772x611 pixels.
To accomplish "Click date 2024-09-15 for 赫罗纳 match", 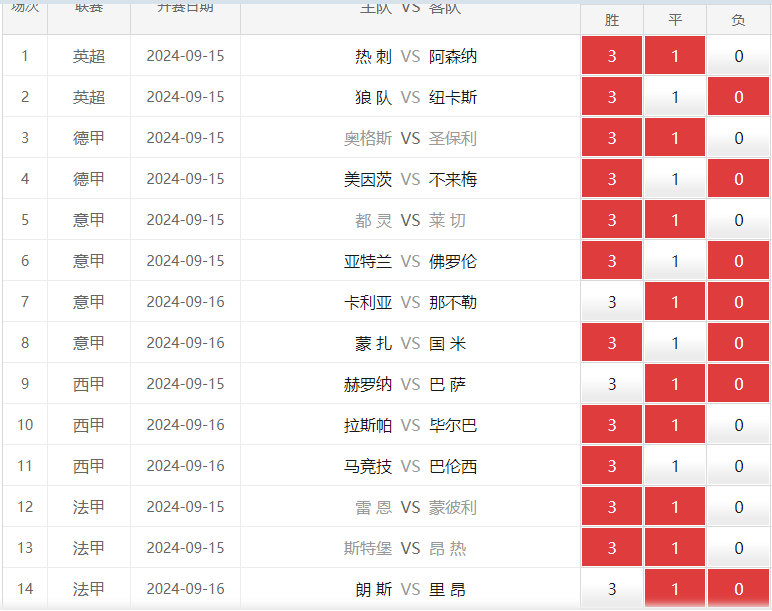I will (185, 384).
